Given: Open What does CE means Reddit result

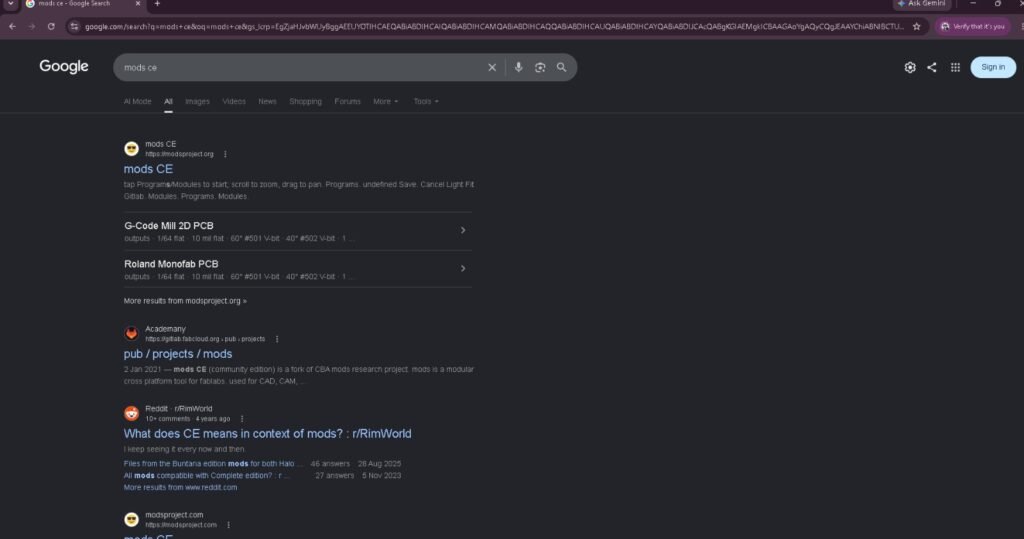Looking at the screenshot, I should 267,433.
